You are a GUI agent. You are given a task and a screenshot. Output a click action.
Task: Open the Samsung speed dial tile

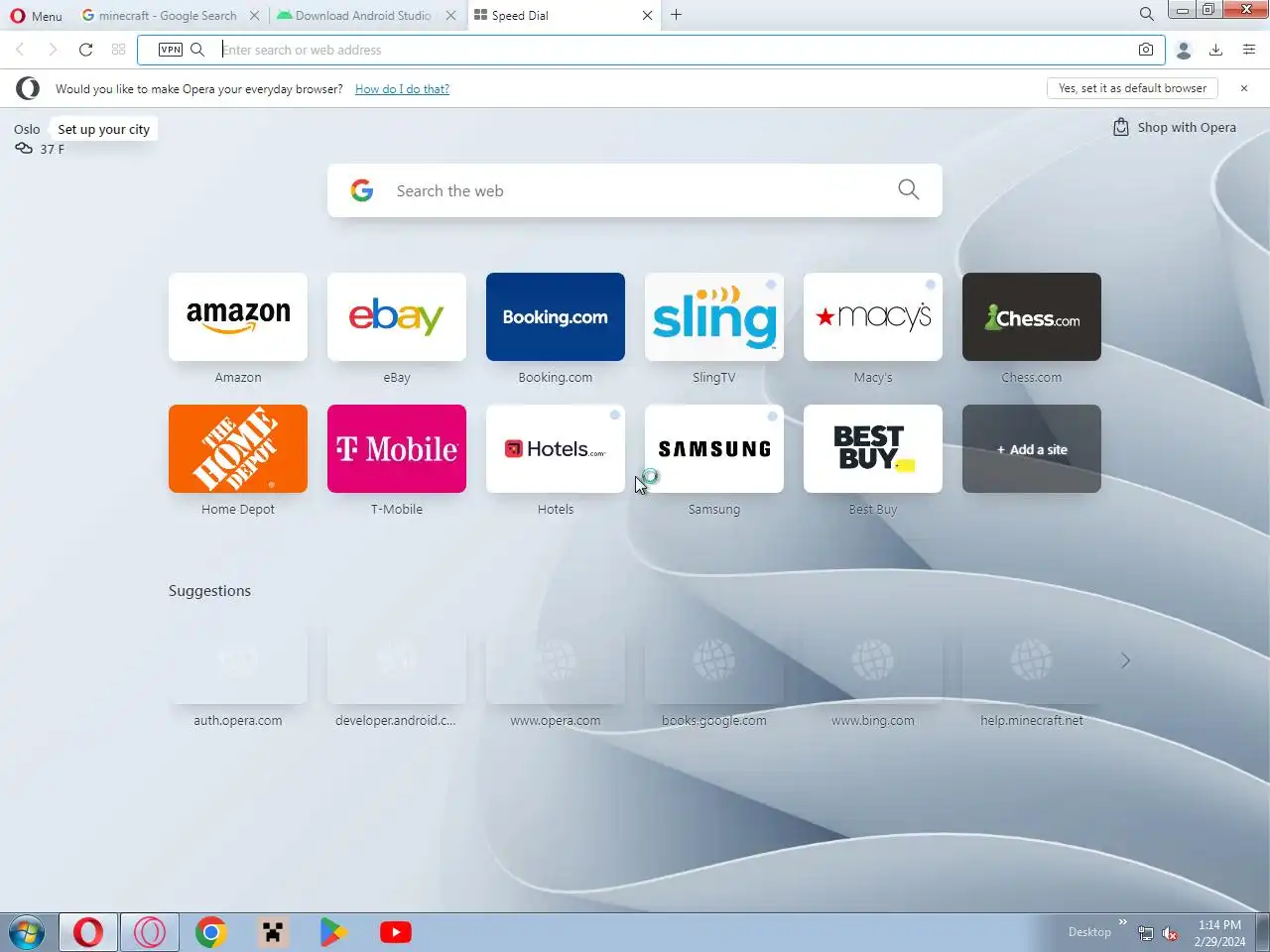click(x=714, y=448)
